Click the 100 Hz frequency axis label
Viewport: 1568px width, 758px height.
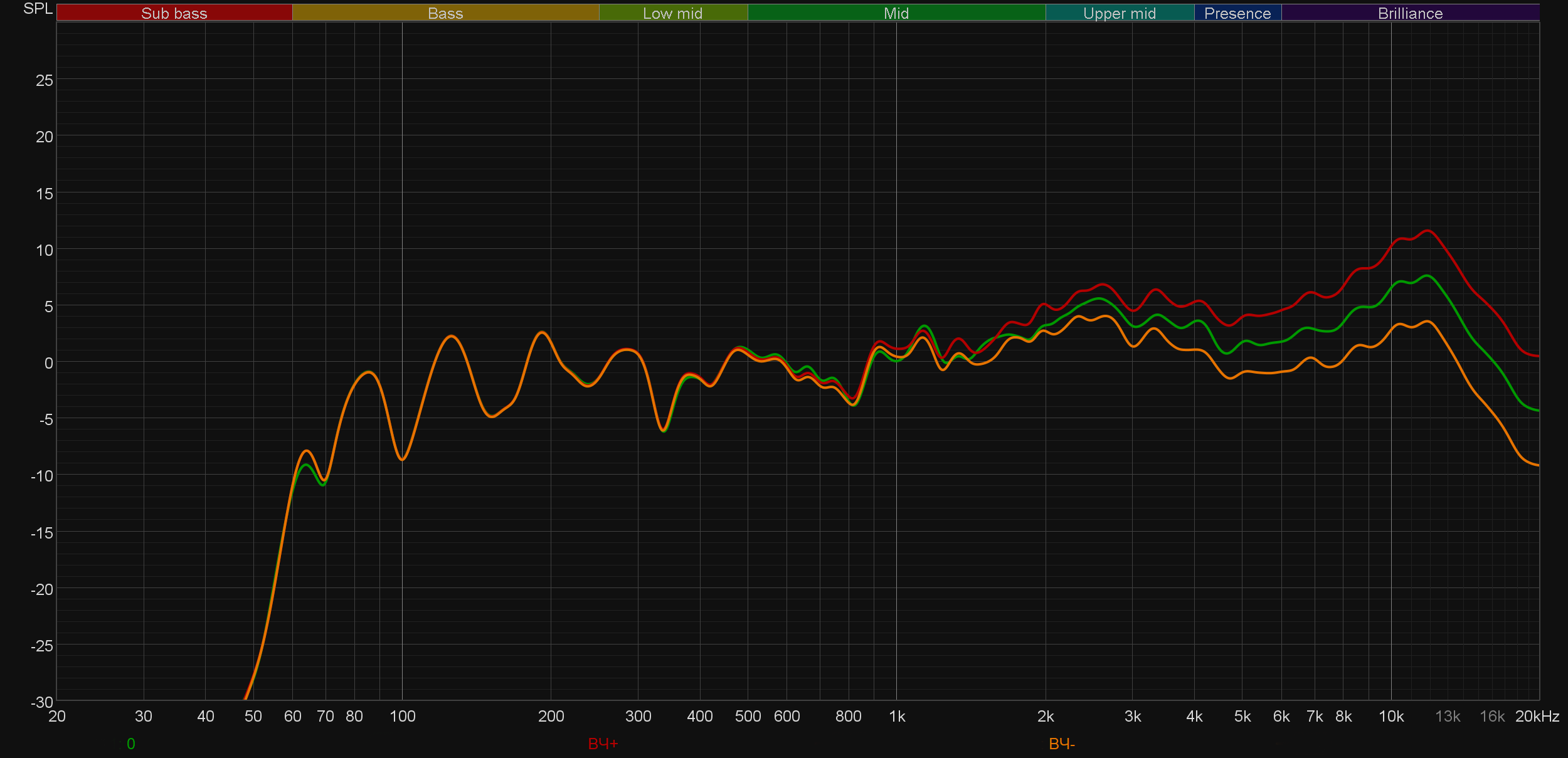point(402,716)
